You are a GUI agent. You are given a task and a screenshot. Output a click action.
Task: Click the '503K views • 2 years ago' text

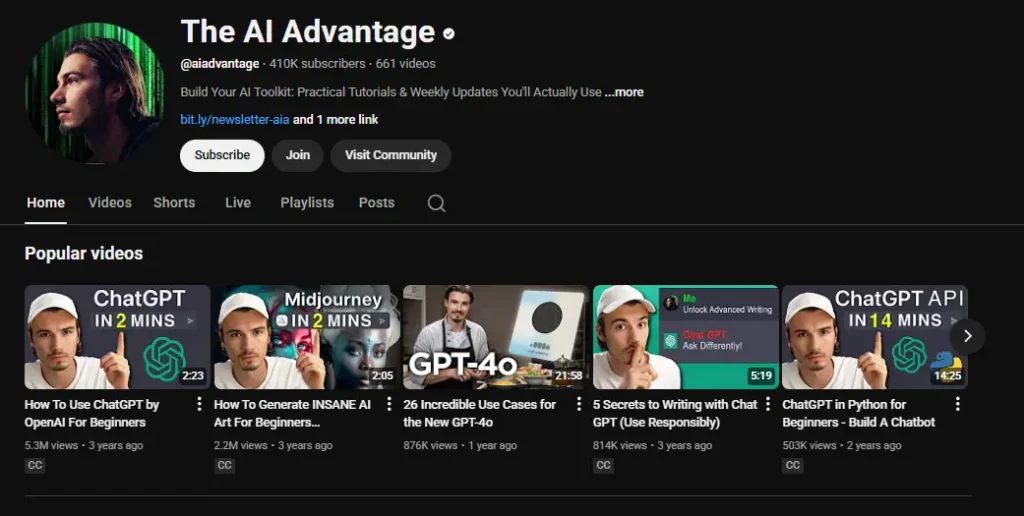coord(842,445)
